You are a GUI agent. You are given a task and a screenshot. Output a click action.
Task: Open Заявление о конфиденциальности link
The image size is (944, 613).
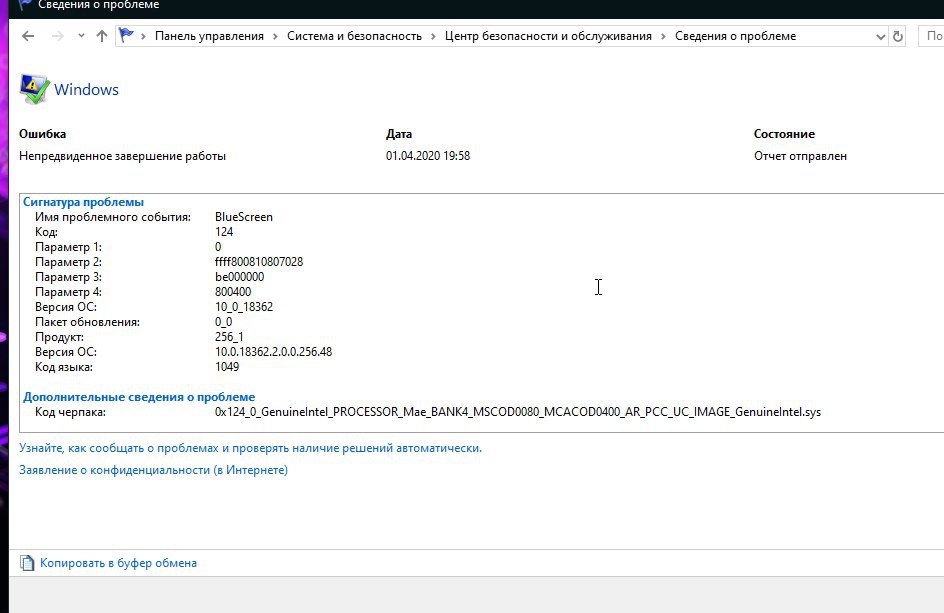[154, 470]
